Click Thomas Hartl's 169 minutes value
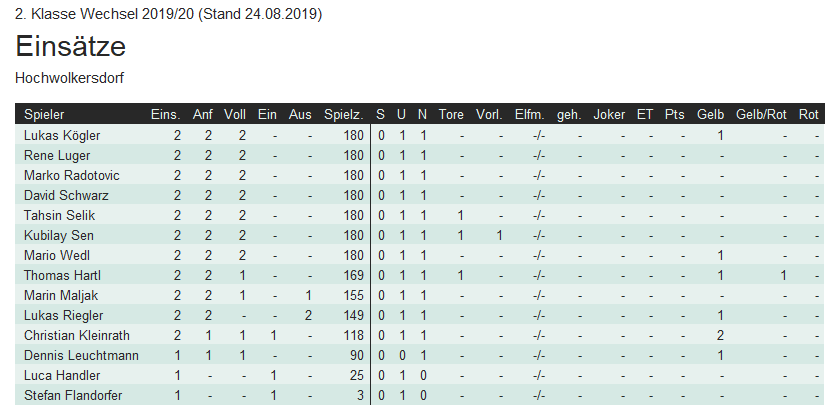 click(353, 276)
